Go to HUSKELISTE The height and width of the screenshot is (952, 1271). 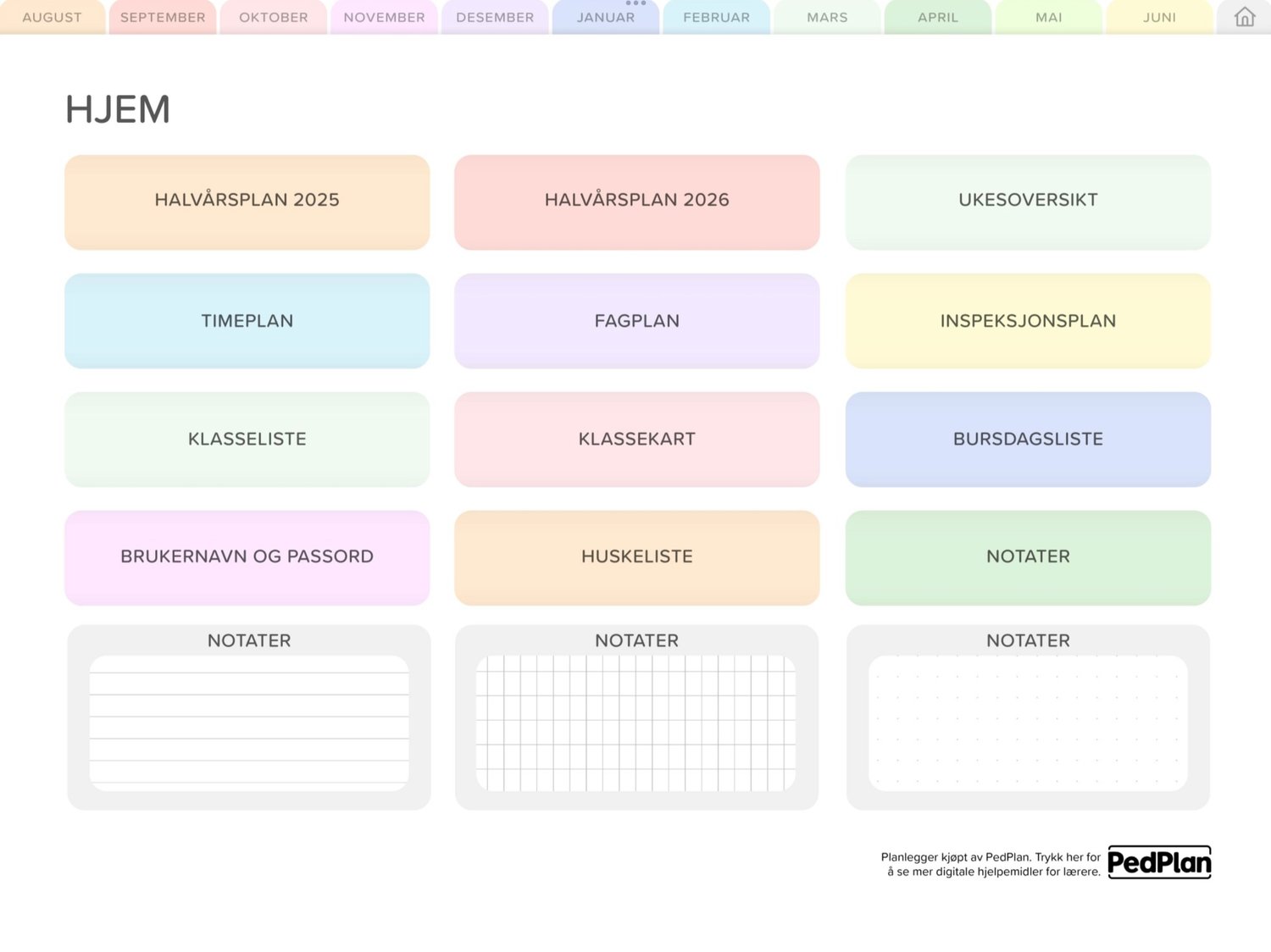coord(637,557)
